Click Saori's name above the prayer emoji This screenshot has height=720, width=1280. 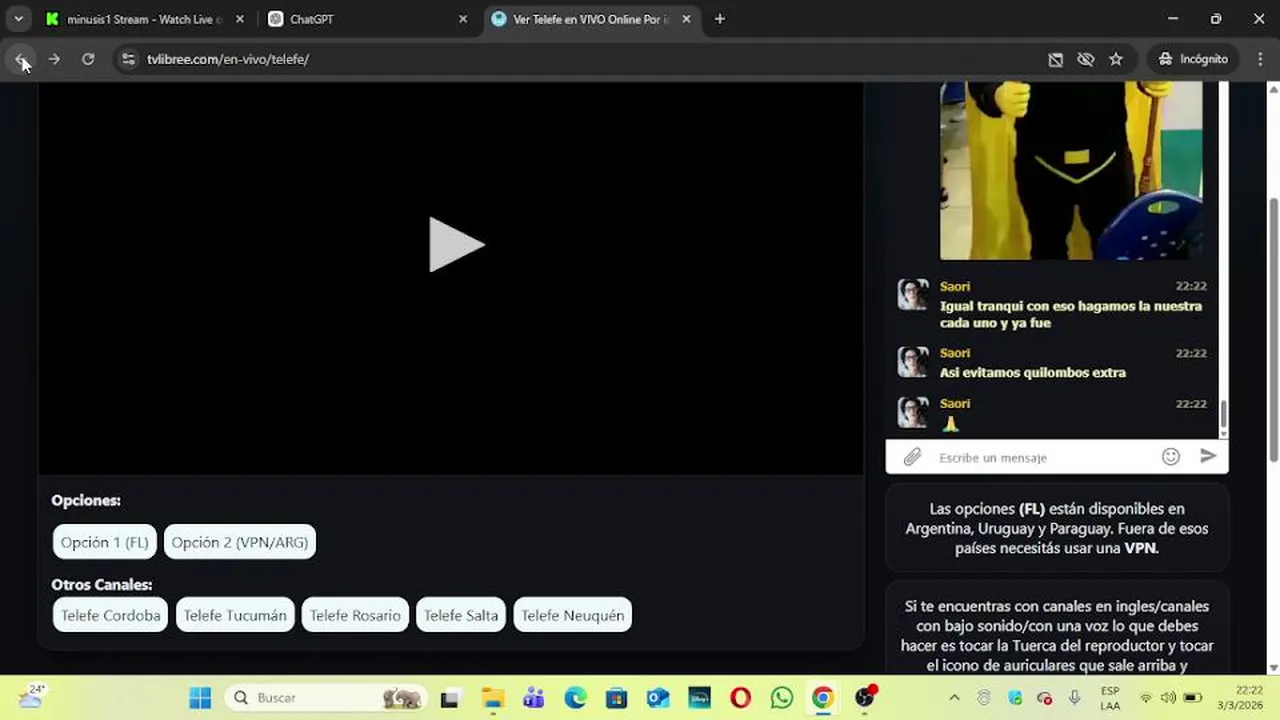coord(955,403)
